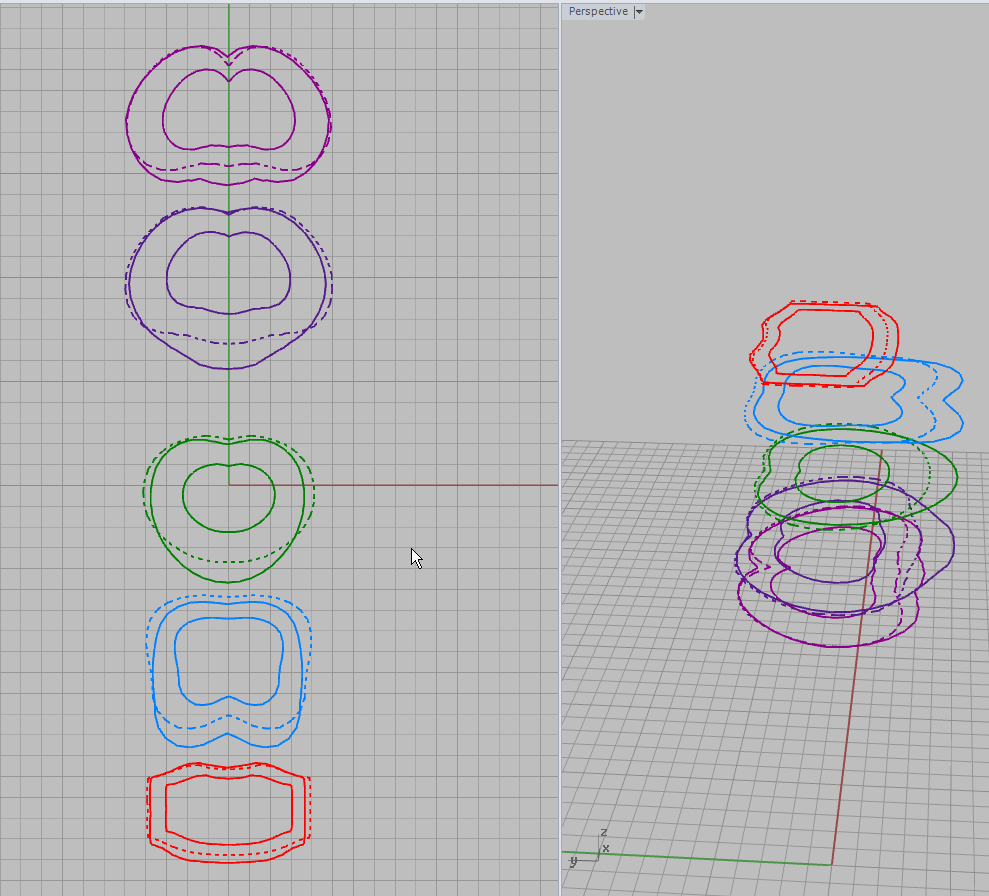
Task: Open the Perspective viewport title menu
Action: (598, 11)
